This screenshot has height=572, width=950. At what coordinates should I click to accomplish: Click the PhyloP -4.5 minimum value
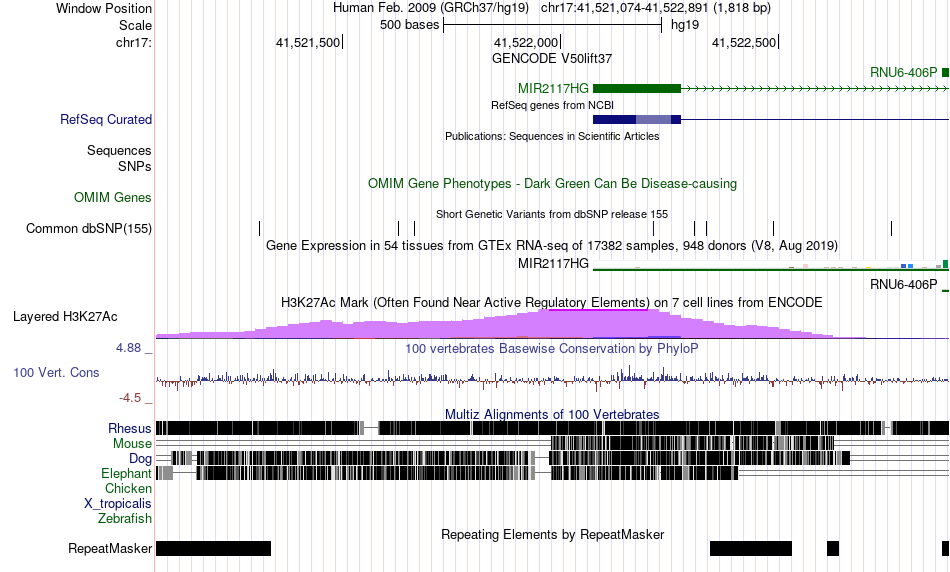click(130, 398)
